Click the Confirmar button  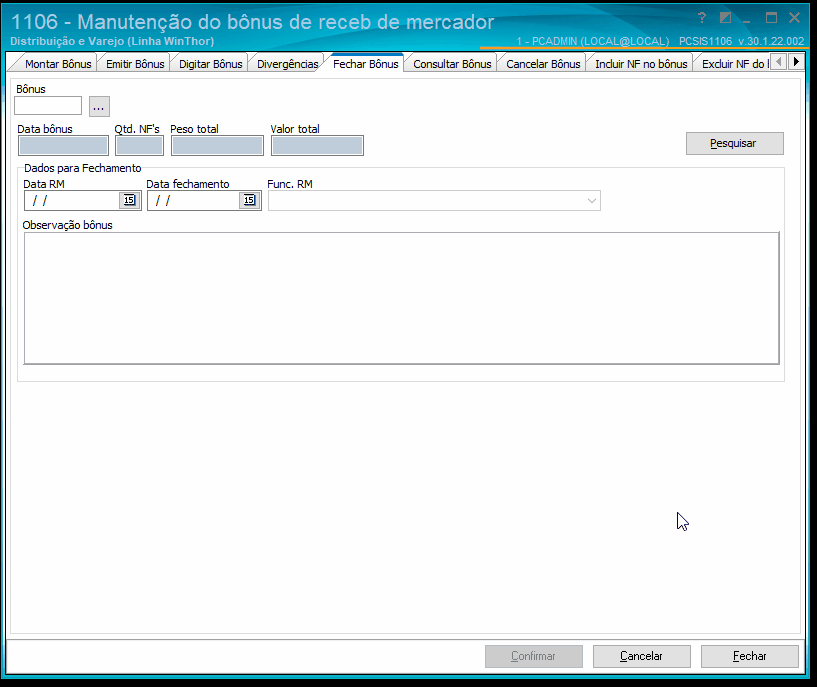point(534,656)
